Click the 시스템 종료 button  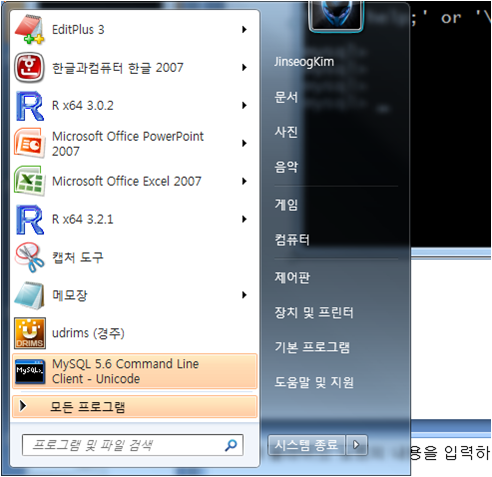click(x=306, y=445)
